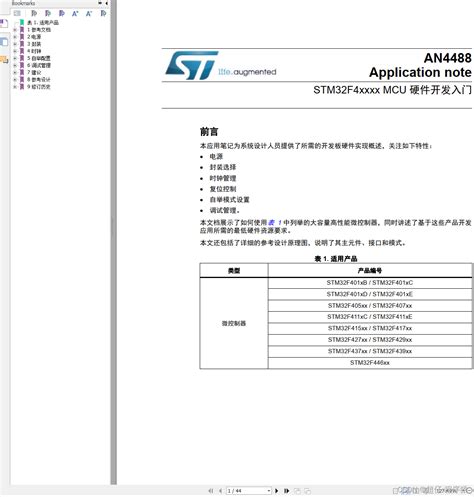Select bookmark '3 封装'
474x497 pixels.
[34, 44]
